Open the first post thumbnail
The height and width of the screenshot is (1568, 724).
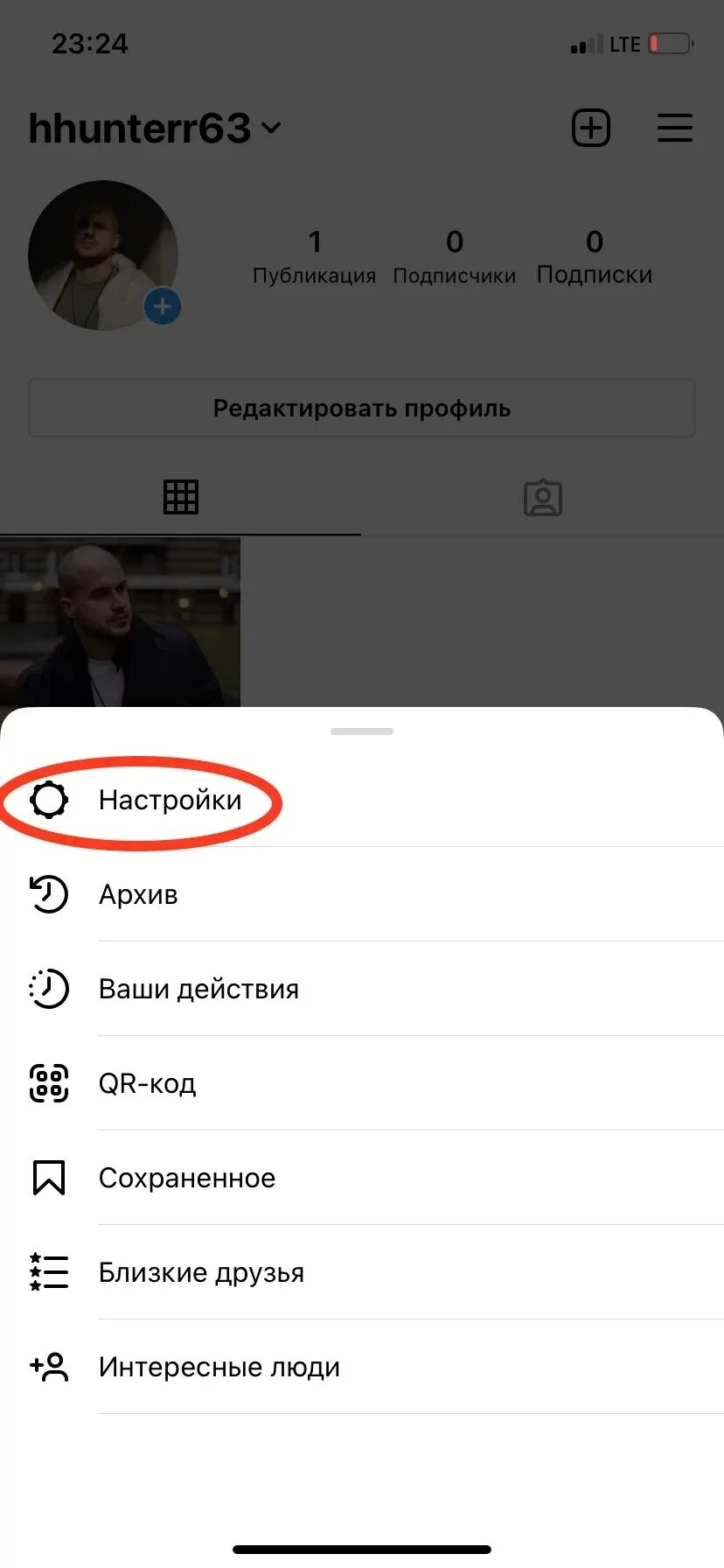point(120,622)
